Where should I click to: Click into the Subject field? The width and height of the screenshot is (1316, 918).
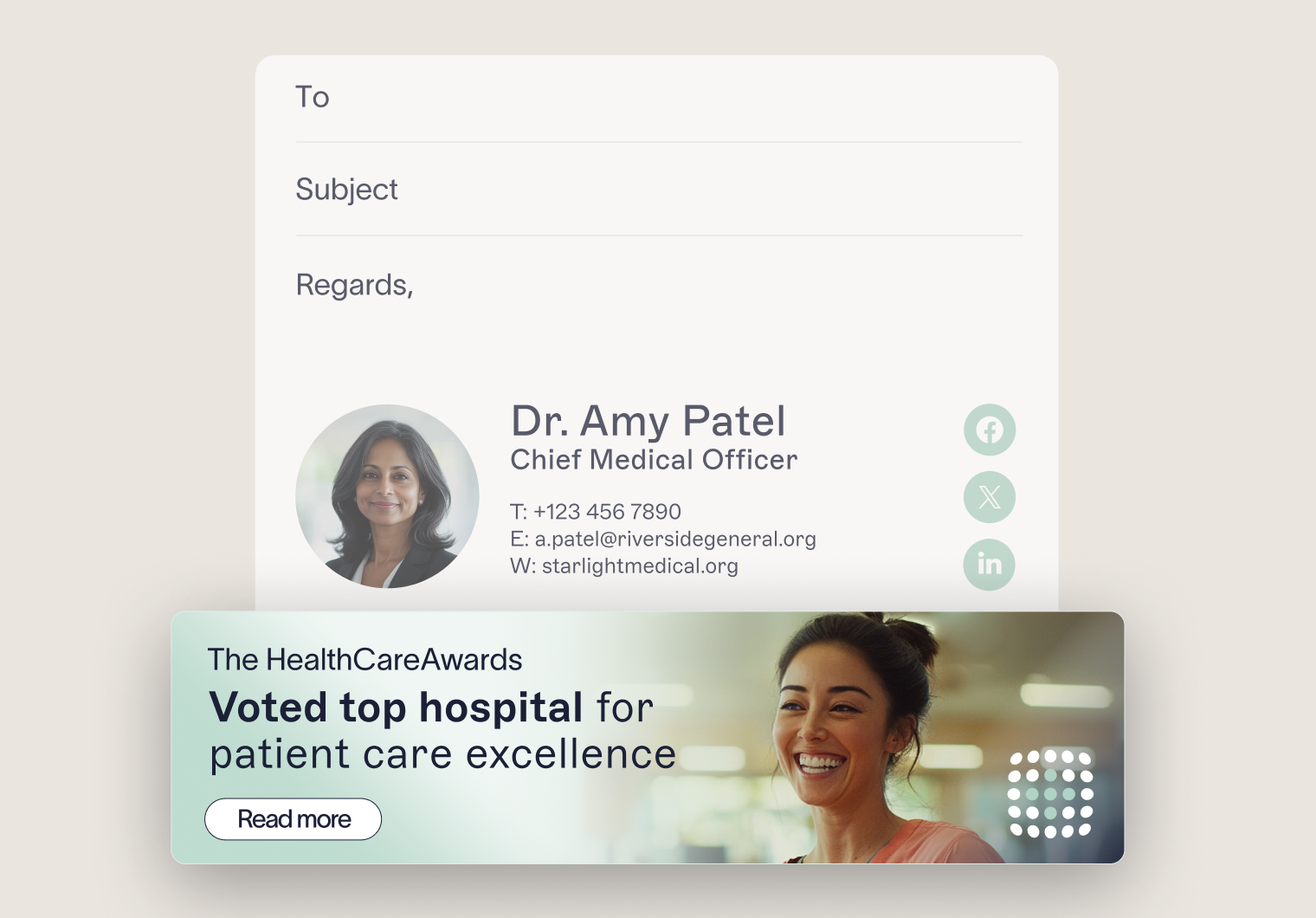659,190
